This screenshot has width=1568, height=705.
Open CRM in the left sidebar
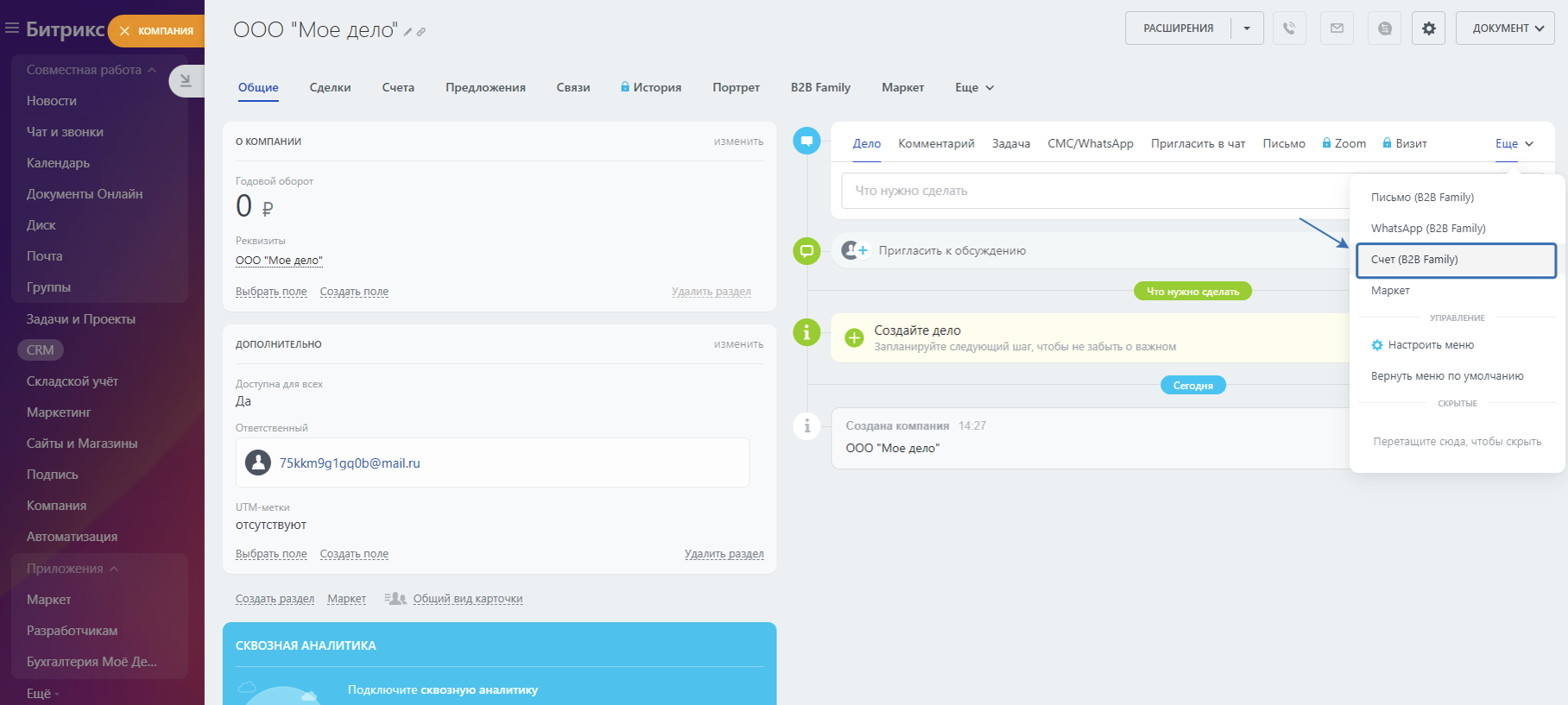click(x=41, y=350)
